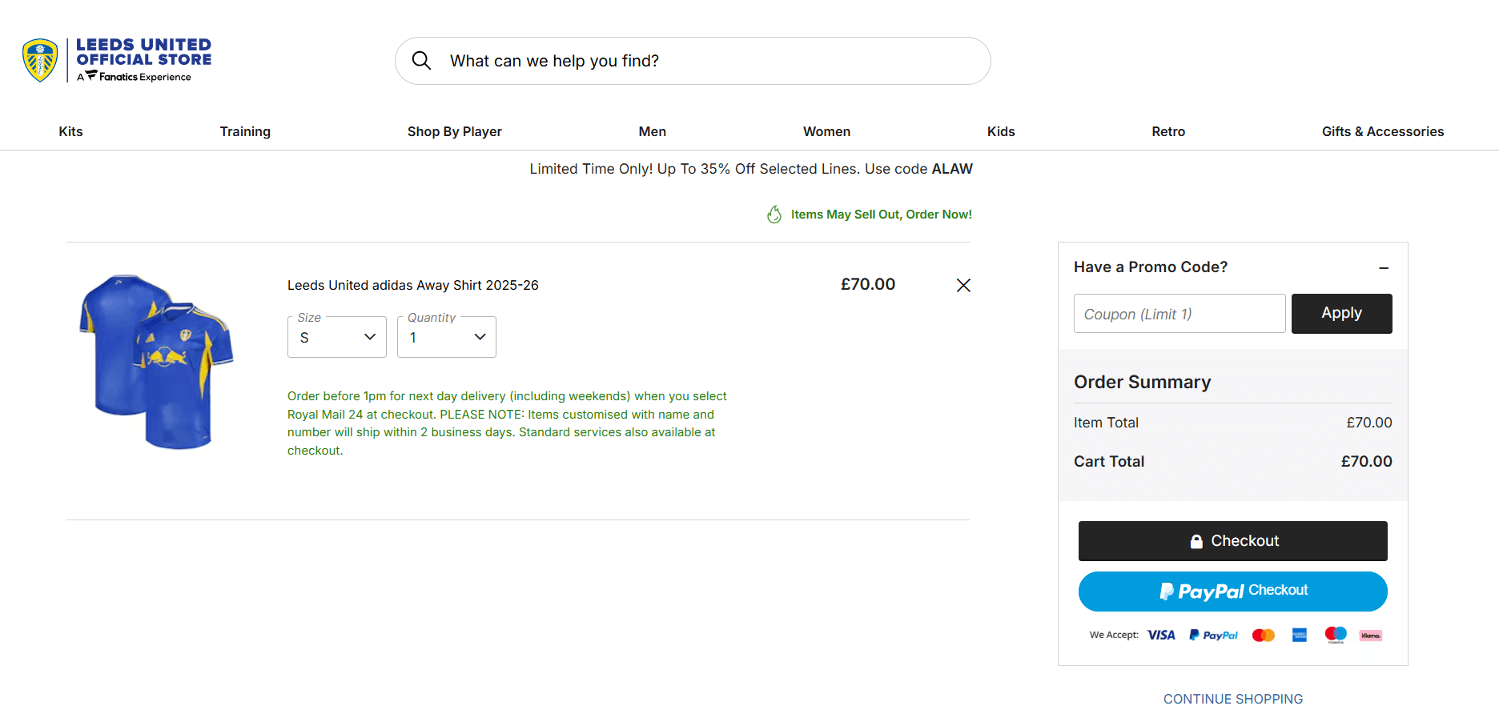1500x726 pixels.
Task: Remove the away shirt using the X icon
Action: pos(963,285)
